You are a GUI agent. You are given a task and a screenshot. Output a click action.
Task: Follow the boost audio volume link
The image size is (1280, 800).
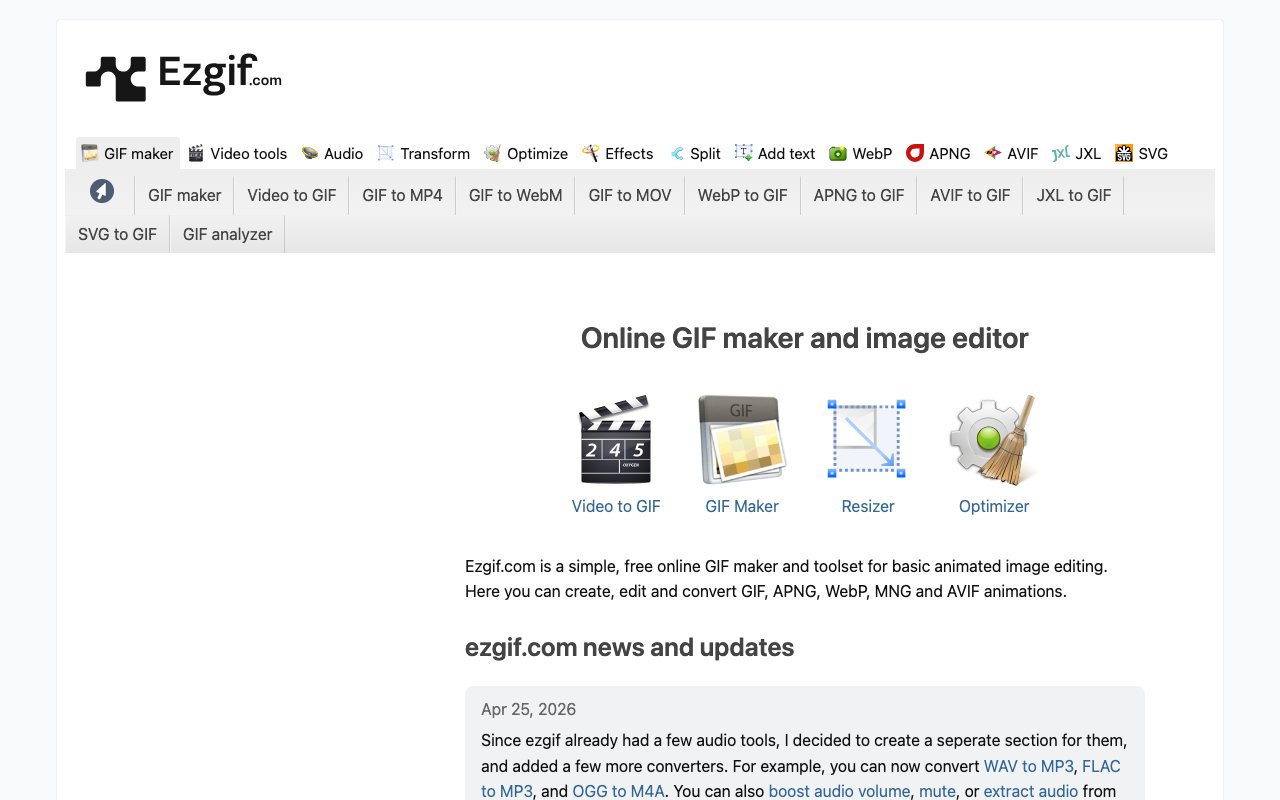(839, 791)
